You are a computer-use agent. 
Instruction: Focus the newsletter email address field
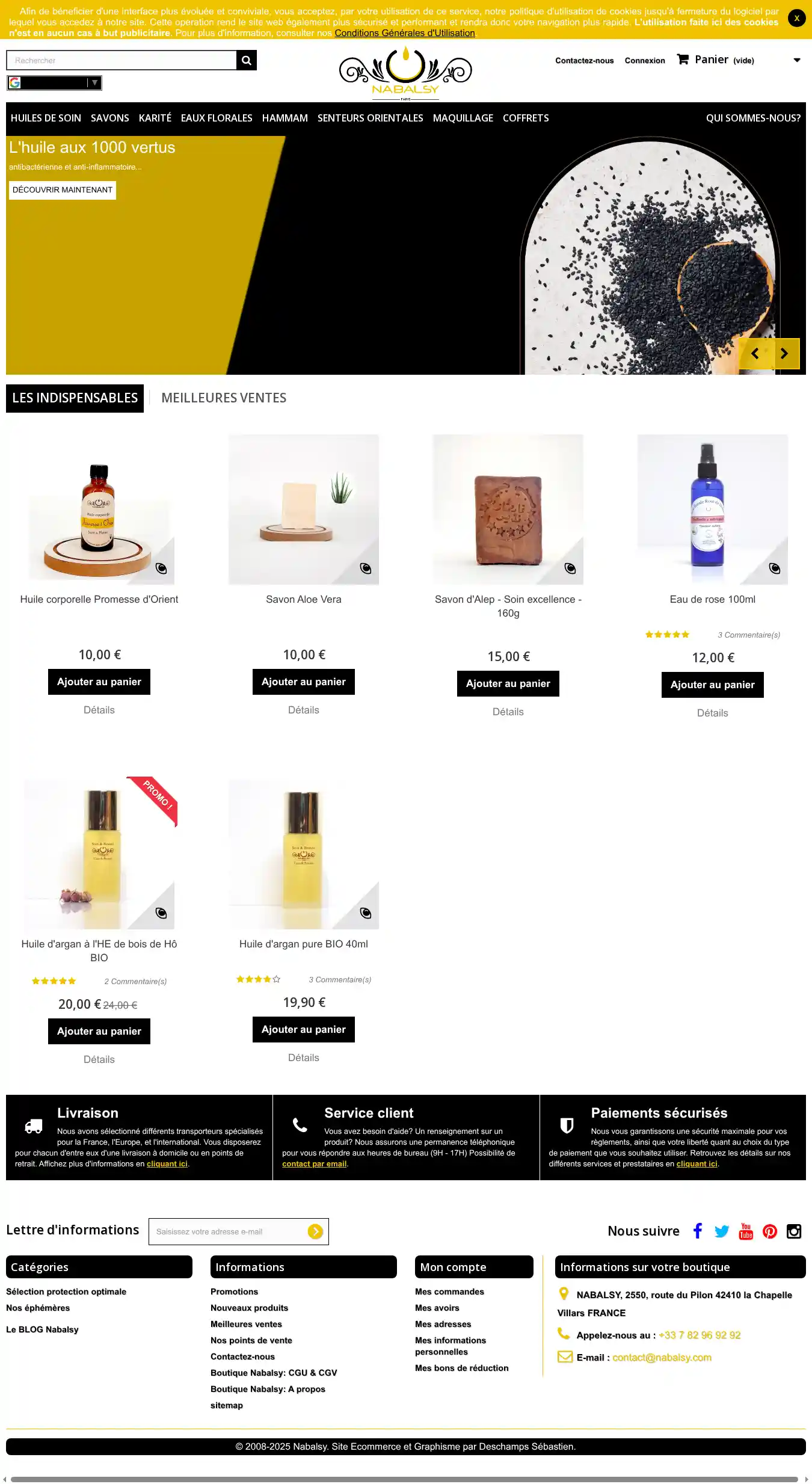229,1231
